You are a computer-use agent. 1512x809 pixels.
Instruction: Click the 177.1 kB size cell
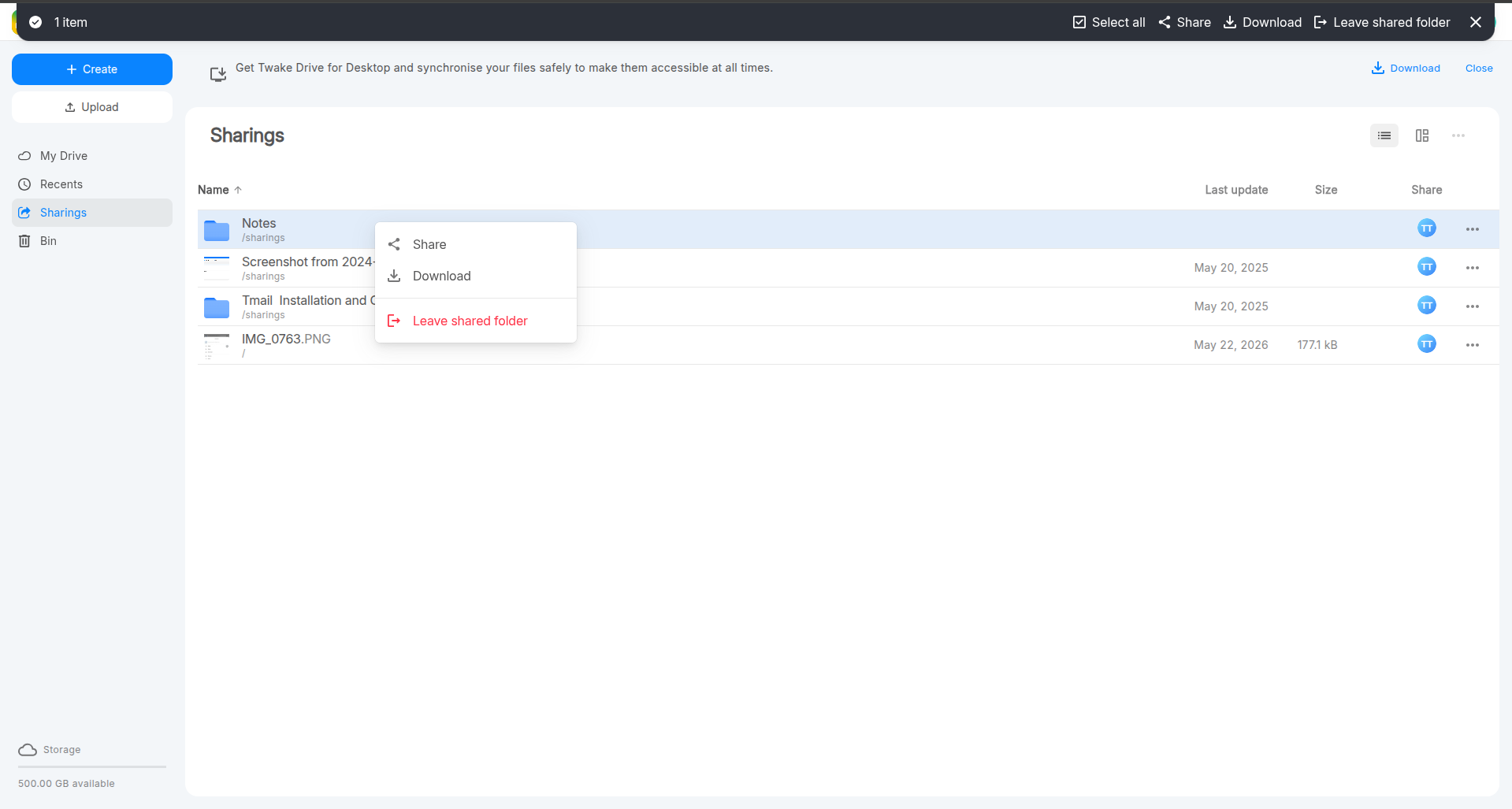tap(1317, 345)
